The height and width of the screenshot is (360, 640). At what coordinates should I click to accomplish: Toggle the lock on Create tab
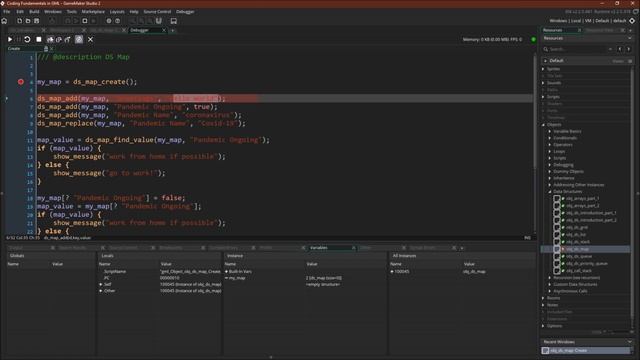46,49
